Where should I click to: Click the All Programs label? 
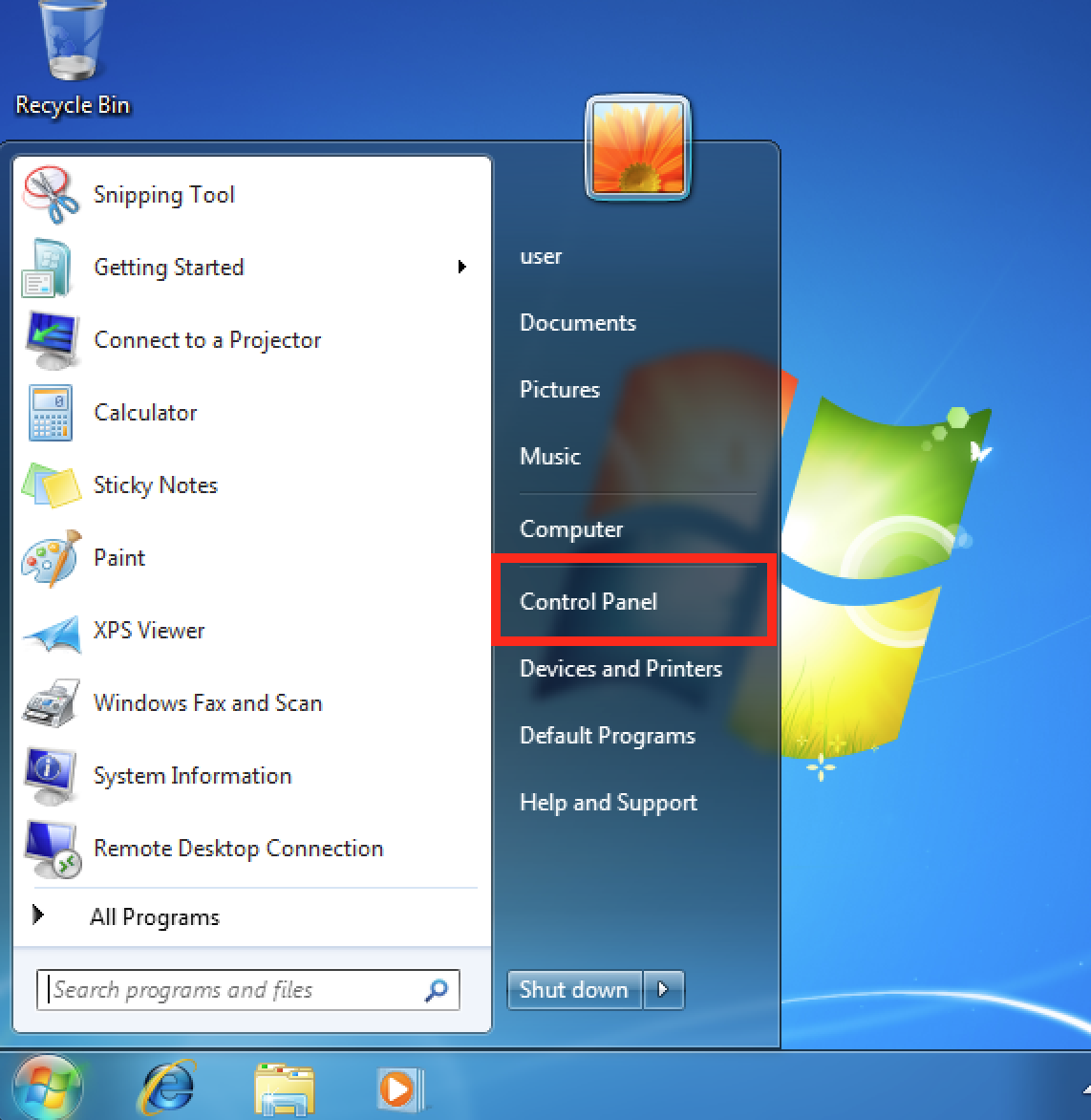154,917
